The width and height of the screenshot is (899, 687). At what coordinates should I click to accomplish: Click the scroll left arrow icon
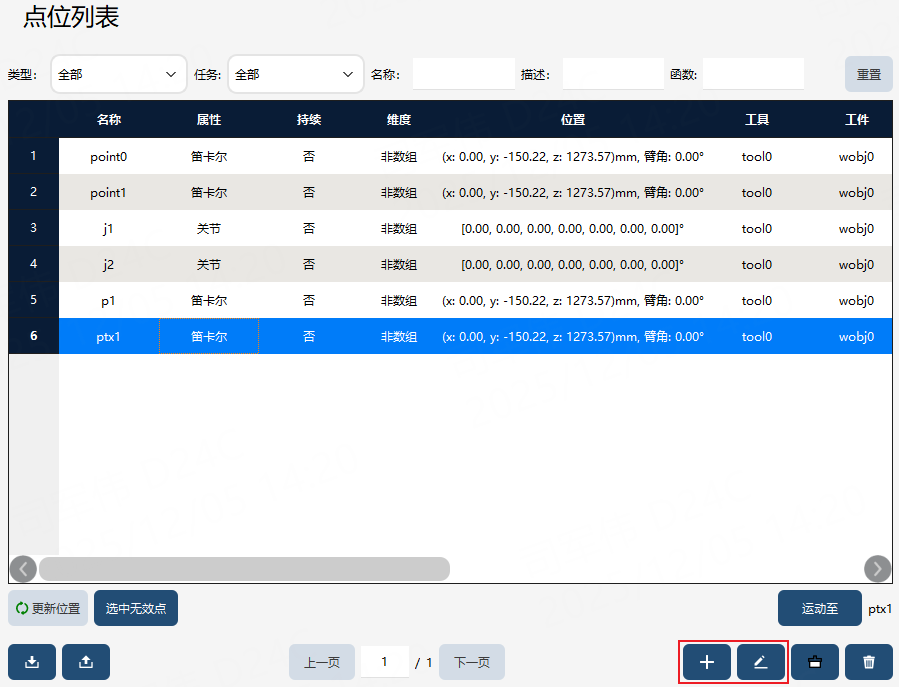coord(24,569)
